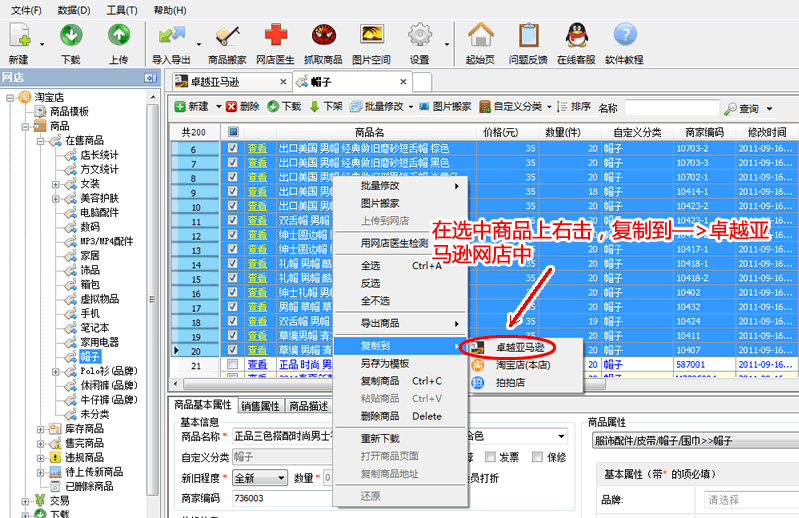Click the 查询 search button
Image resolution: width=799 pixels, height=518 pixels.
[x=742, y=108]
